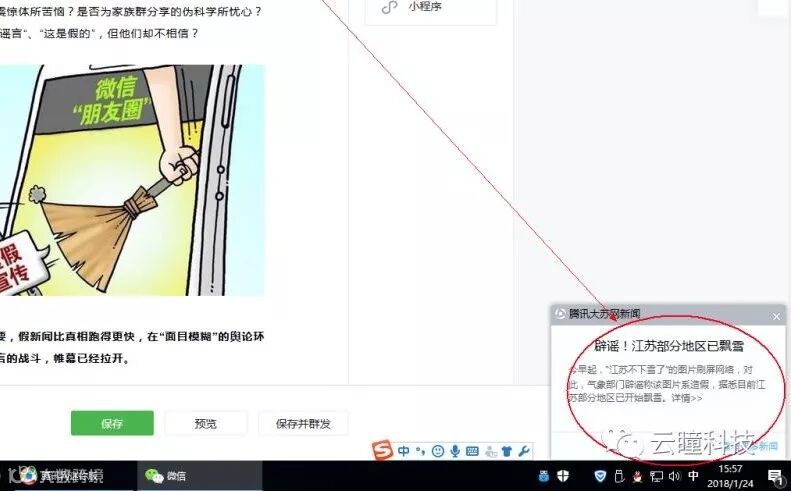Screen dimensions: 791x491
Task: Click text line ending 伪科学所忧心？
Action: (x=131, y=11)
